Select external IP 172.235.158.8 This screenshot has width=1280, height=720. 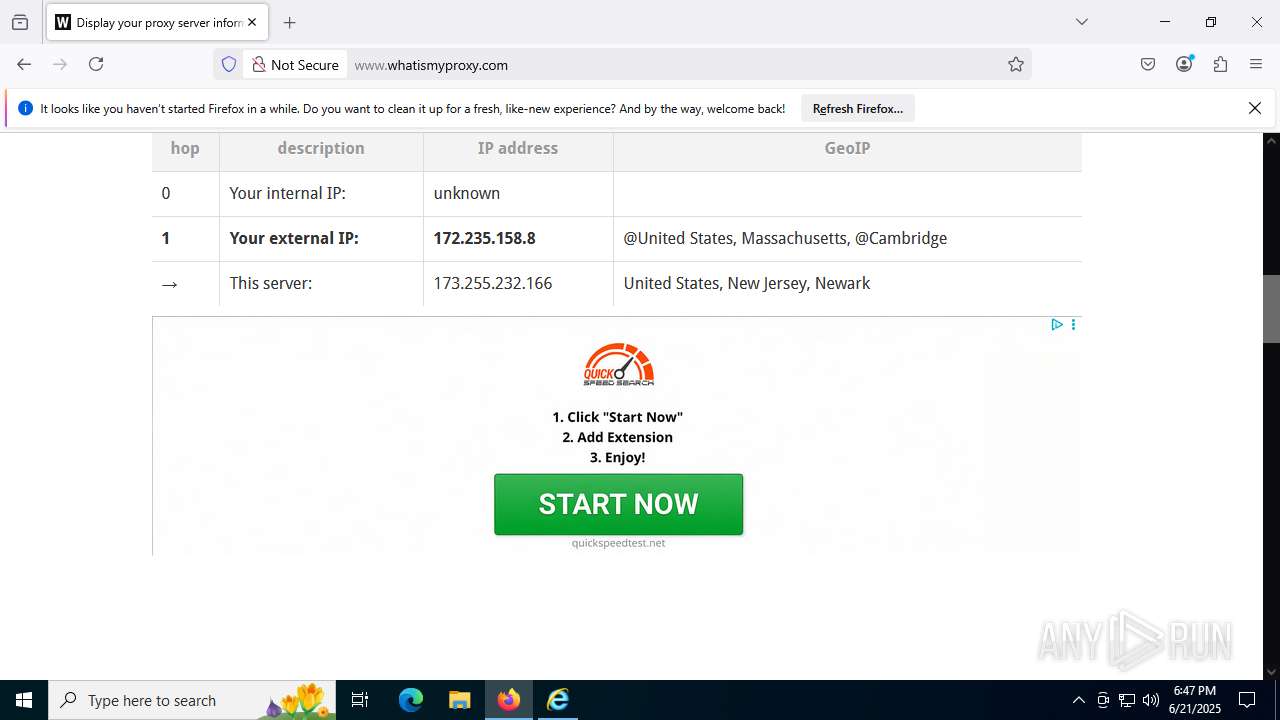[484, 238]
